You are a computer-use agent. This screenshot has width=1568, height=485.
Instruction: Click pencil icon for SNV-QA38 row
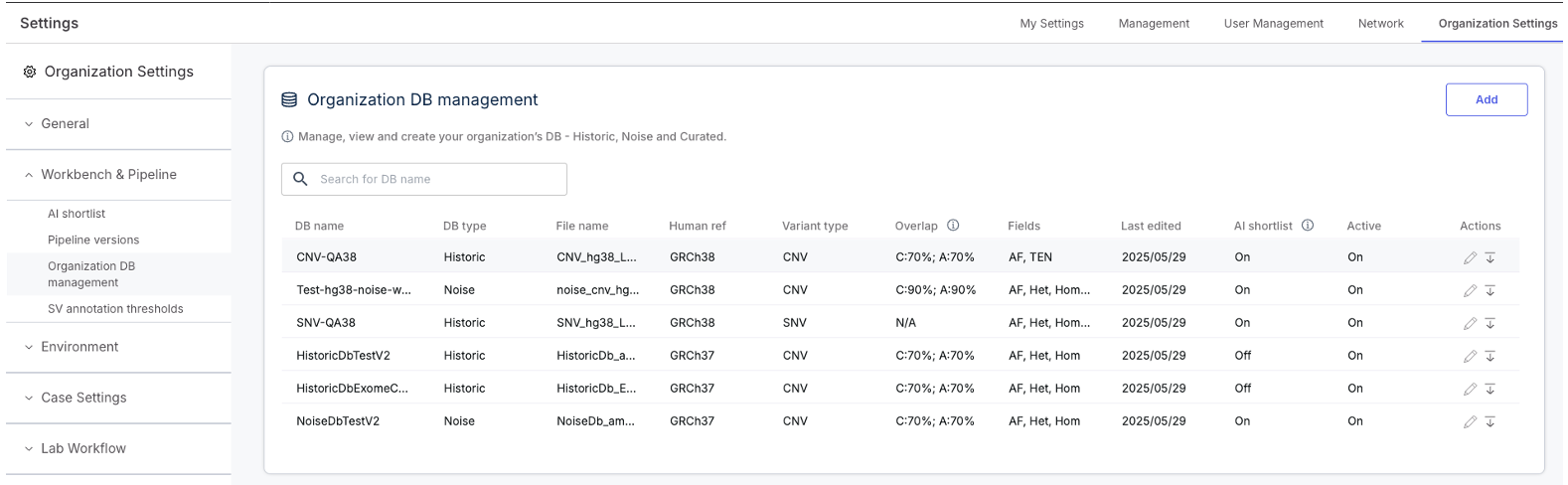tap(1470, 323)
